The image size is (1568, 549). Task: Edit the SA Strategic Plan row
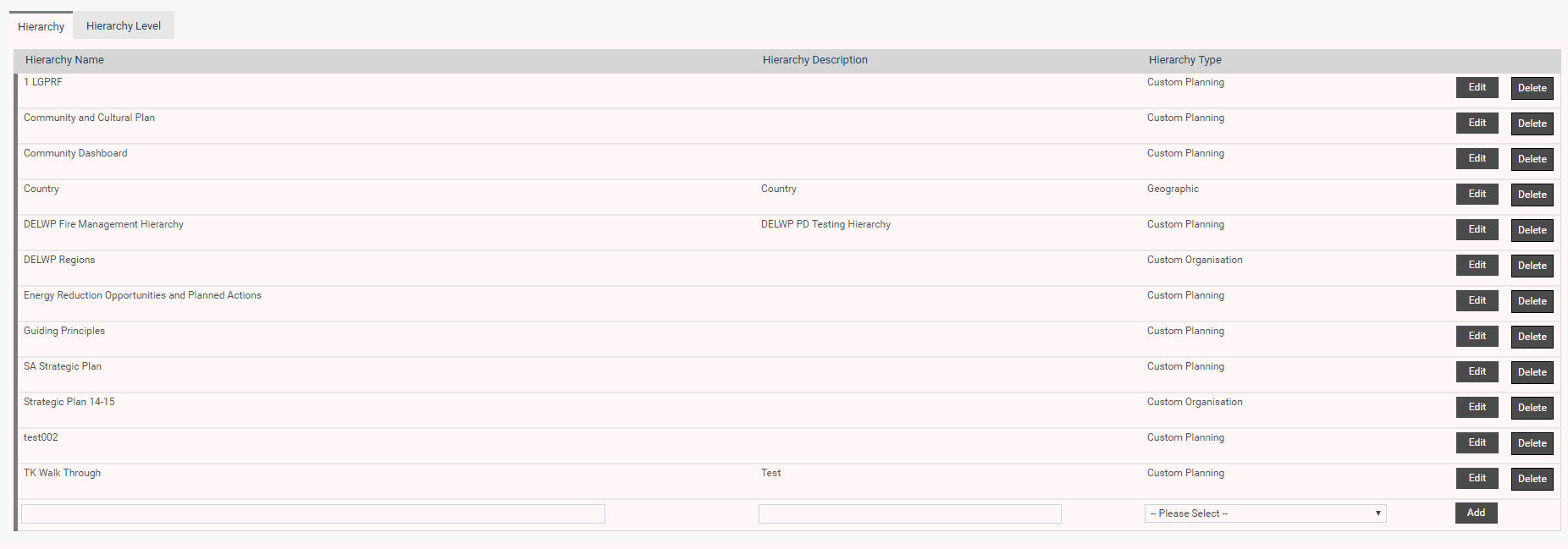coord(1477,372)
